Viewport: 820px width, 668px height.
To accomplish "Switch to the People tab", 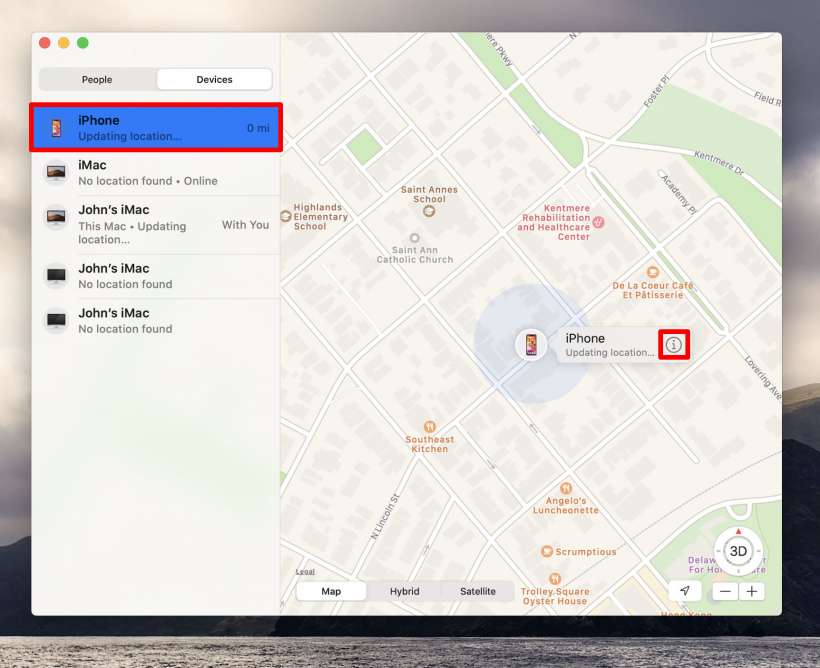I will click(x=97, y=80).
